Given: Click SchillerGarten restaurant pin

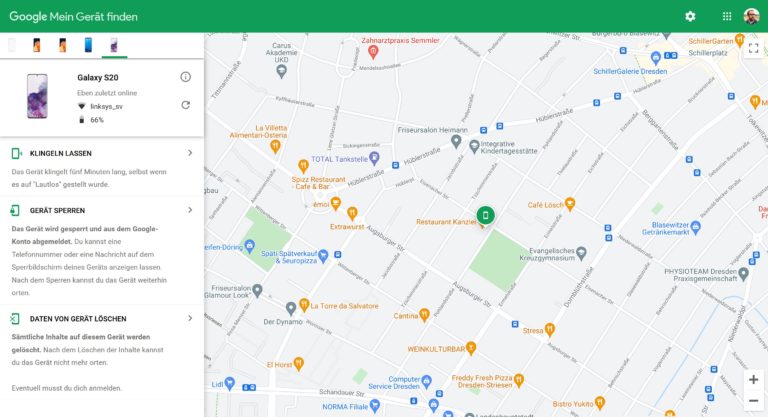Looking at the screenshot, I should (x=740, y=39).
